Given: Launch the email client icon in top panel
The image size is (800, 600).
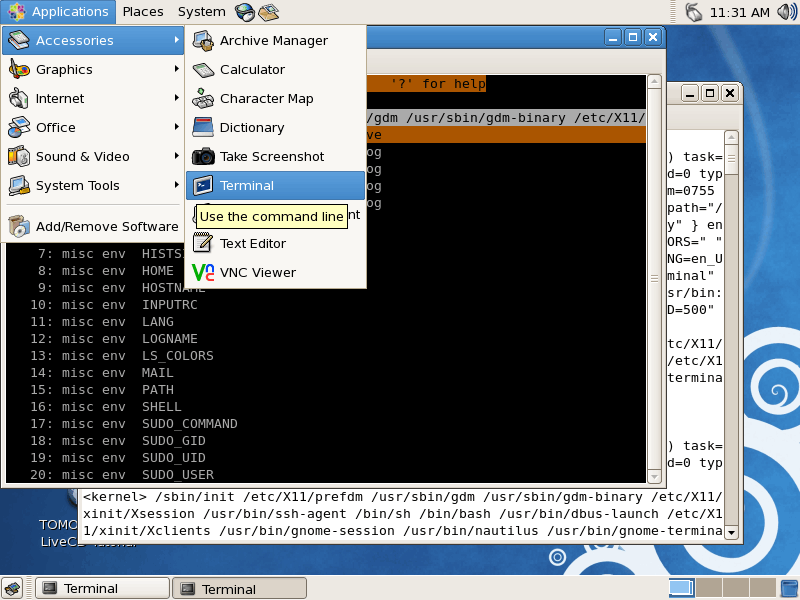Looking at the screenshot, I should tap(268, 12).
